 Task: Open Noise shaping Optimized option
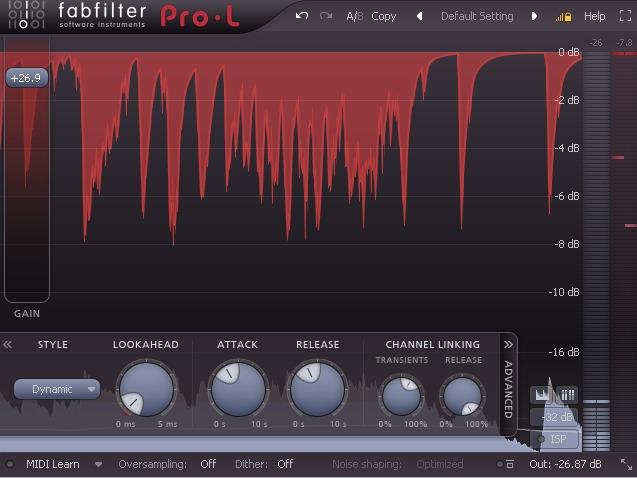pos(440,464)
